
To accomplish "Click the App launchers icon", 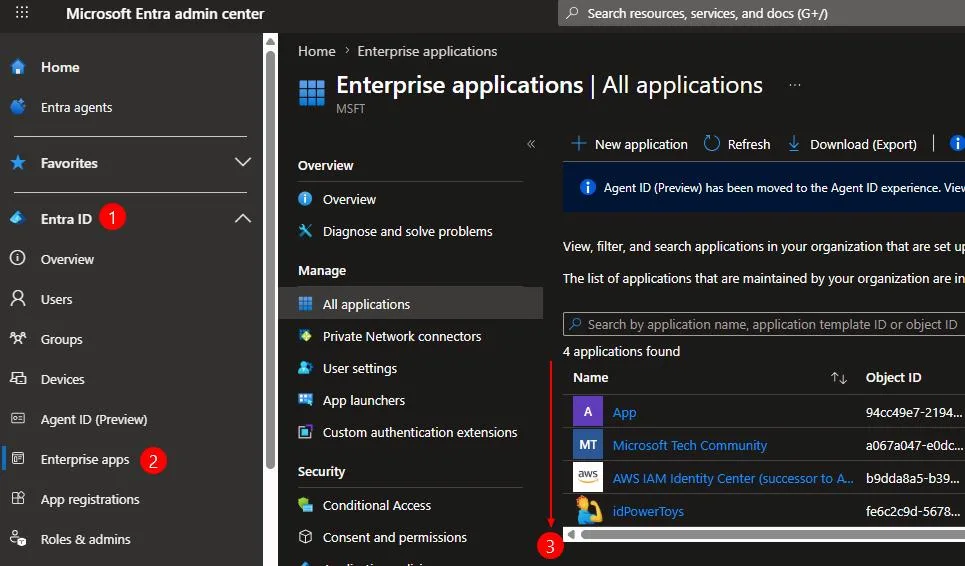I will tap(305, 399).
